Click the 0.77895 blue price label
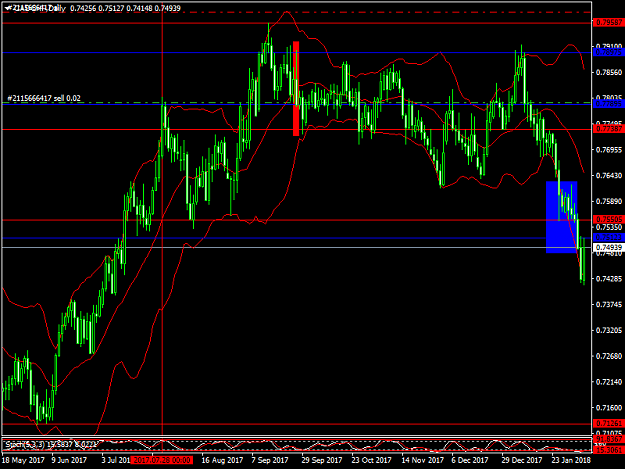This screenshot has width=625, height=469. [x=608, y=104]
